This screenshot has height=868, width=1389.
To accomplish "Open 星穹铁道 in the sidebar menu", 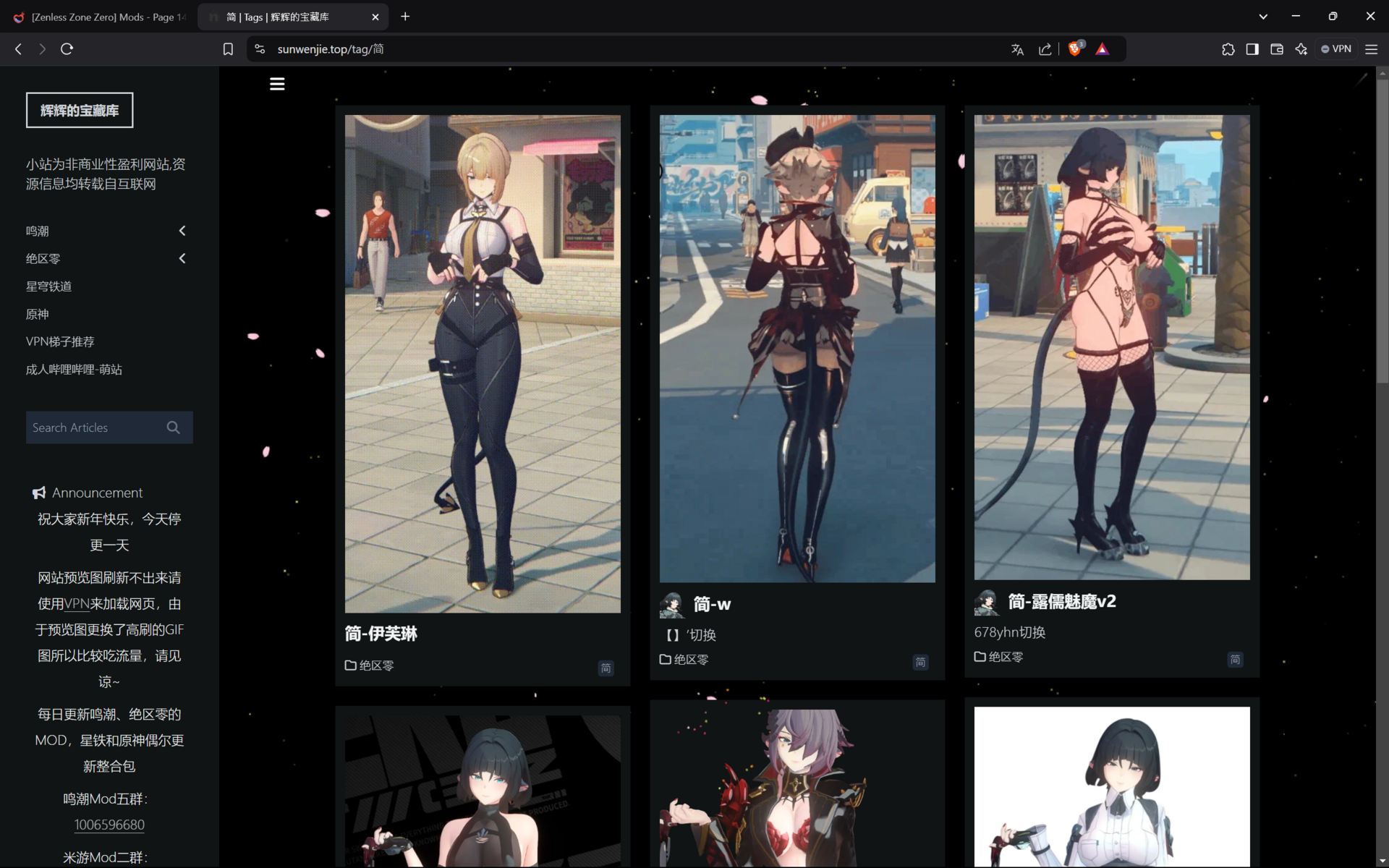I will 49,286.
